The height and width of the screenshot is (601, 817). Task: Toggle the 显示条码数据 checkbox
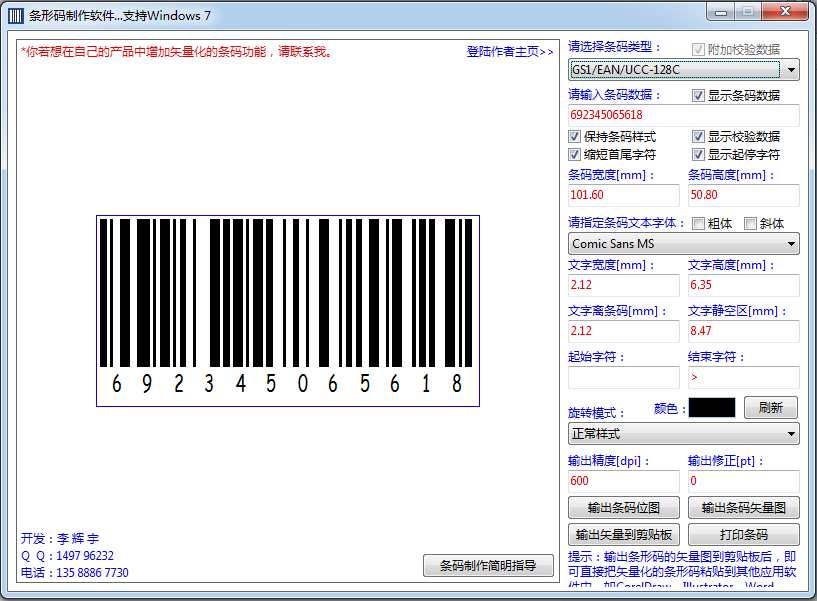[x=699, y=96]
